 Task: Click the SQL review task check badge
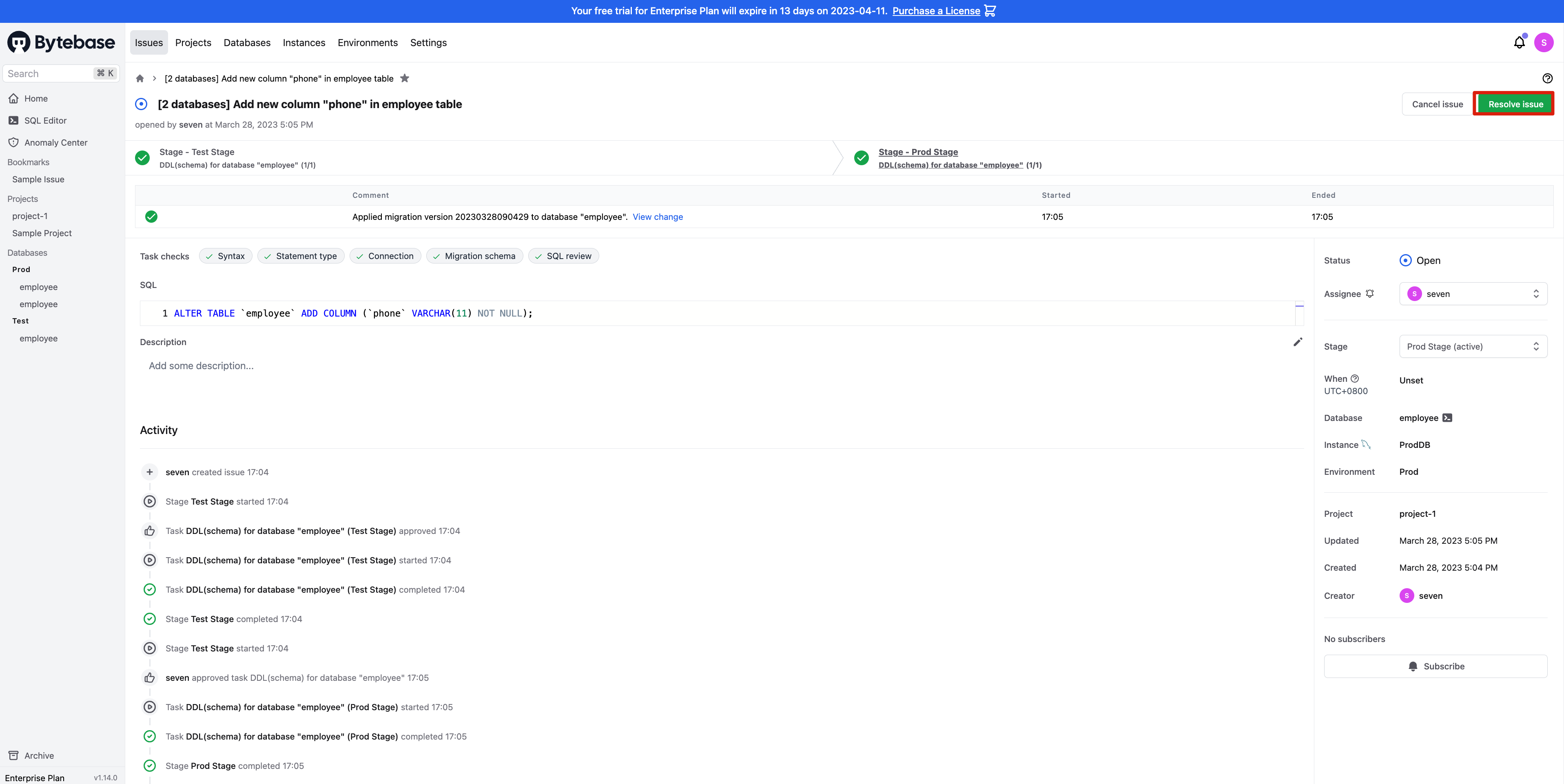(563, 256)
